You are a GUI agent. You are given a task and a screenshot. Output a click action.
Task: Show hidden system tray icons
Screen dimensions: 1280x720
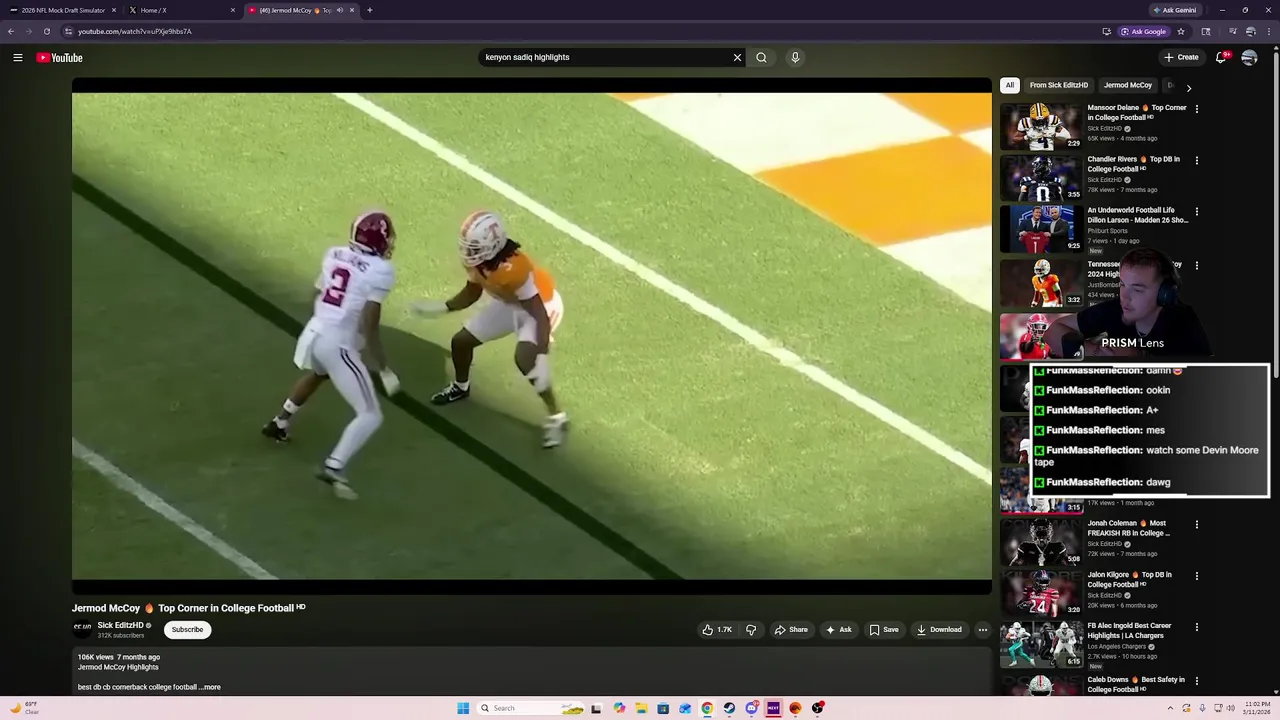[1171, 708]
